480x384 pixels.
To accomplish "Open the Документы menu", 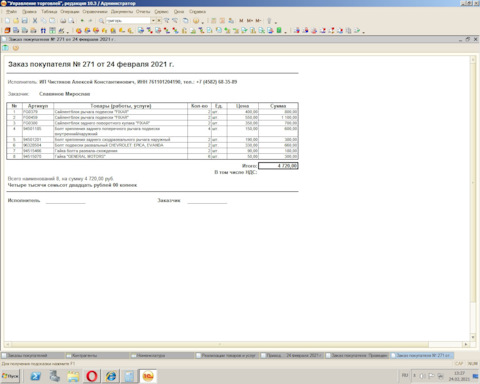I will click(x=122, y=11).
